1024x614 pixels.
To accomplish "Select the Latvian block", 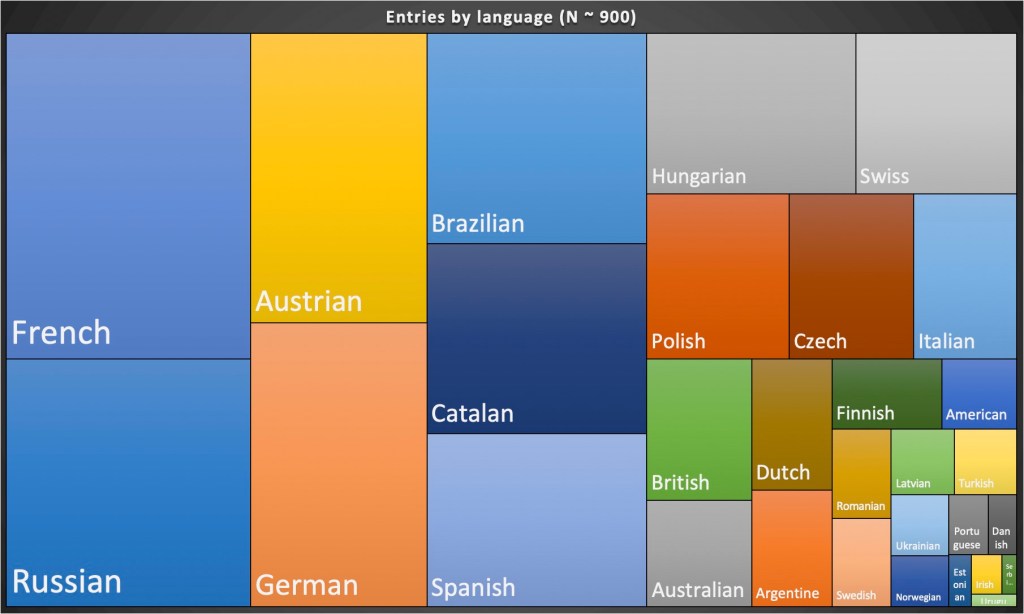I will click(922, 461).
